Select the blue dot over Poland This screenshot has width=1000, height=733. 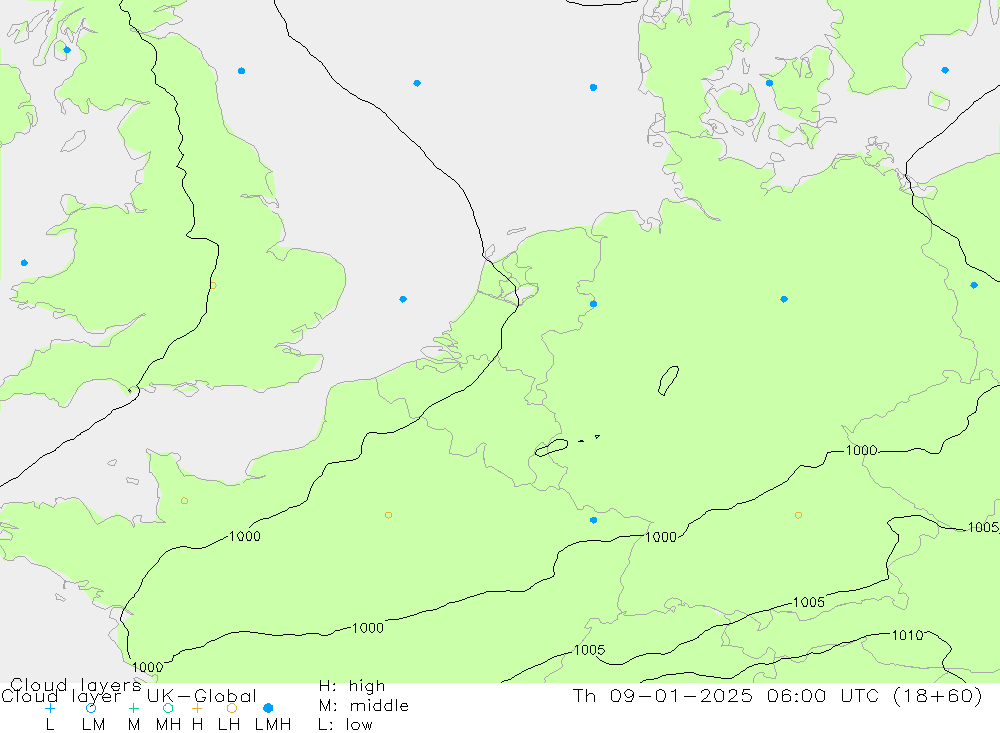tap(973, 285)
